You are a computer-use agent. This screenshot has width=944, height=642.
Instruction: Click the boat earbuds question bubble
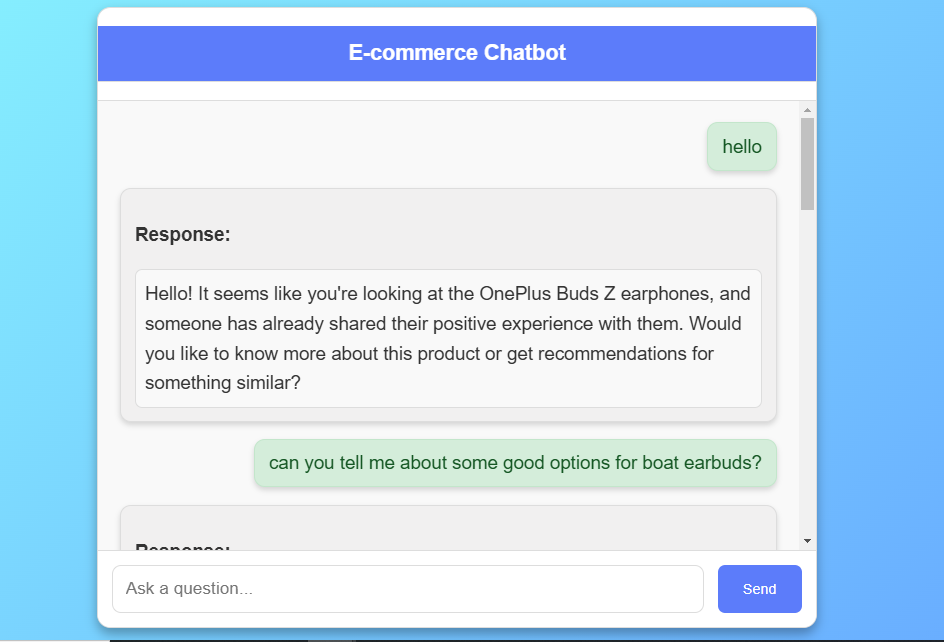[x=515, y=464]
